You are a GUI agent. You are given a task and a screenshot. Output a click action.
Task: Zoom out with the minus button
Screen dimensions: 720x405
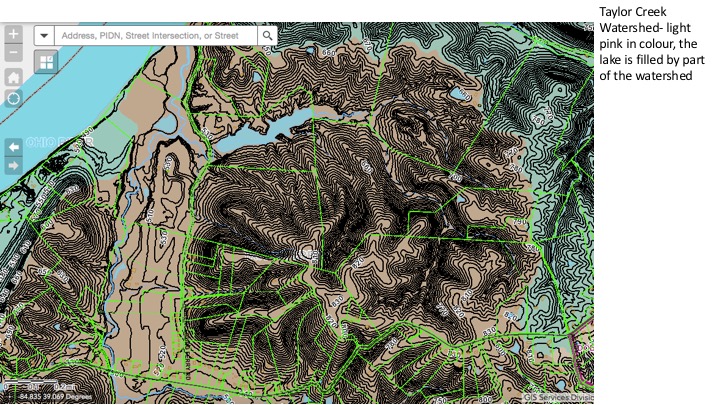[x=13, y=52]
